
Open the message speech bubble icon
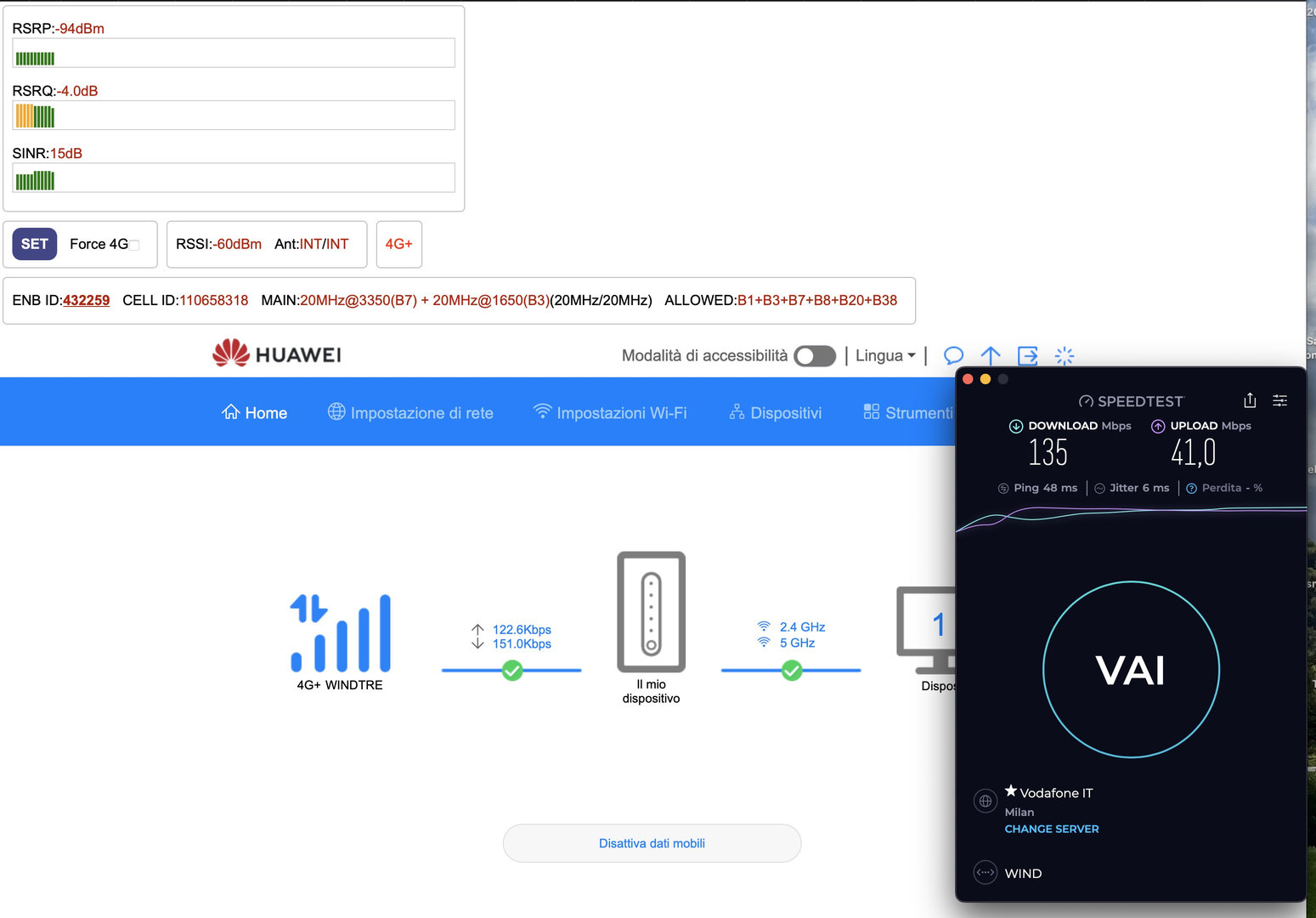coord(953,355)
